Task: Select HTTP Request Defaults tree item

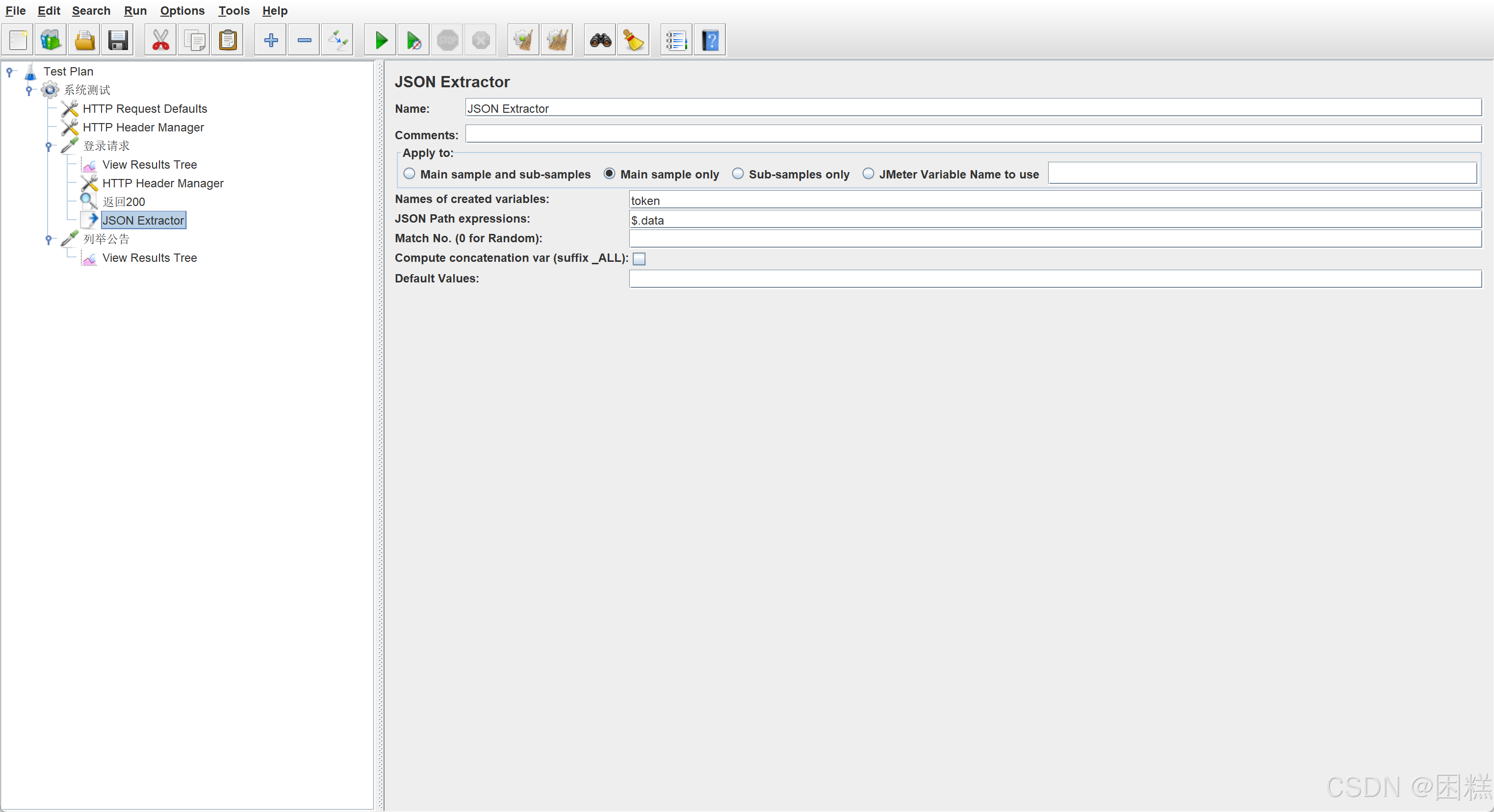Action: coord(144,108)
